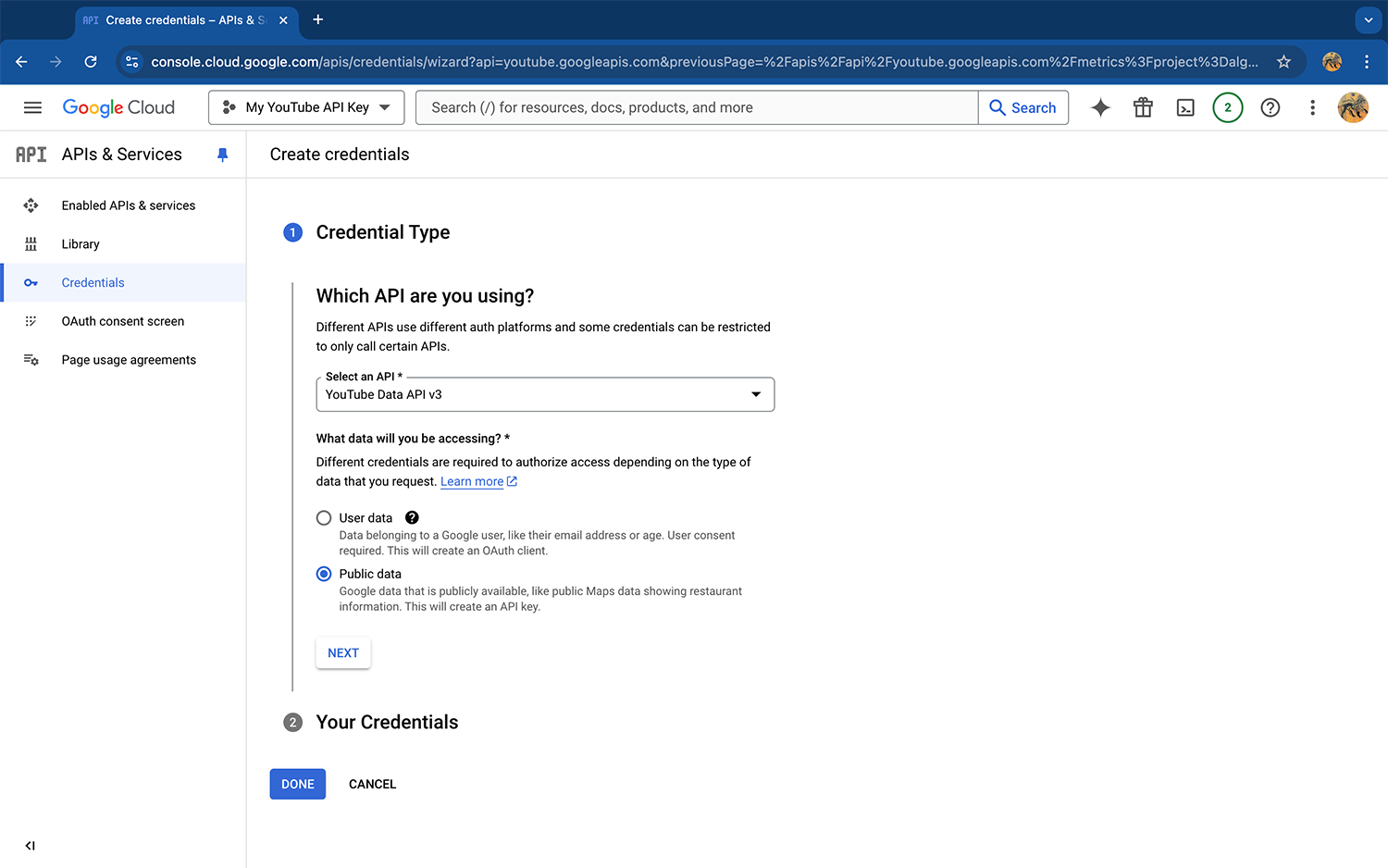Open the My YouTube API Key project picker

306,107
